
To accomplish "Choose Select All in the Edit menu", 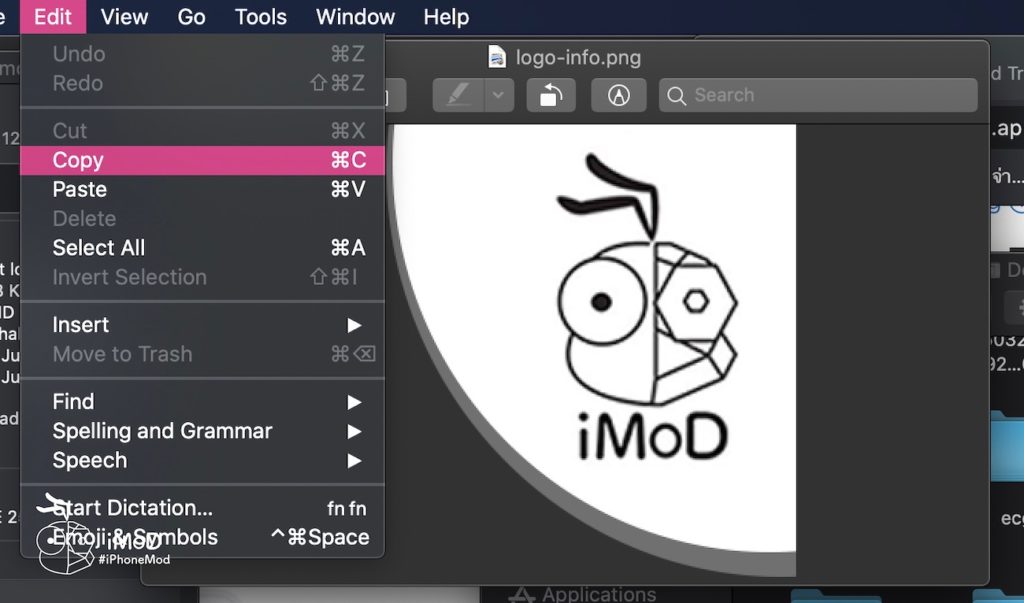I will pos(99,248).
